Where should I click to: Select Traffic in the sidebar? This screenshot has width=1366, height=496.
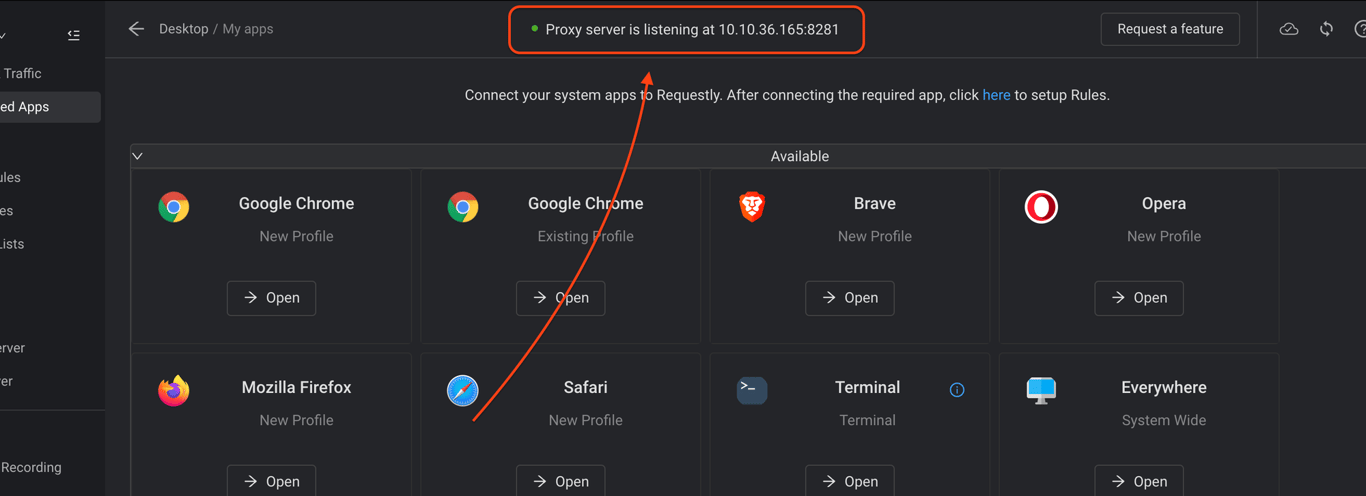[23, 73]
